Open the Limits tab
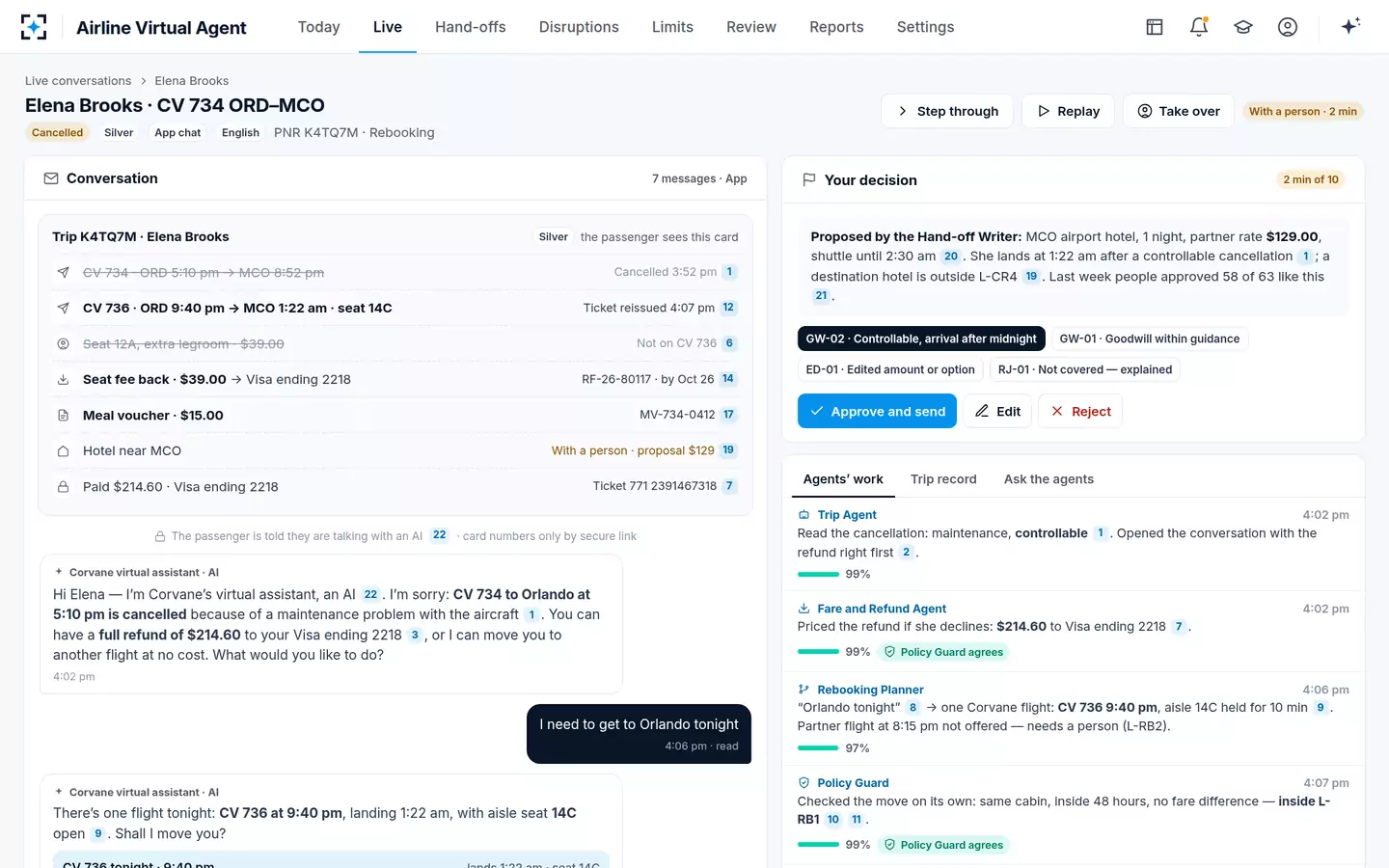 672,27
